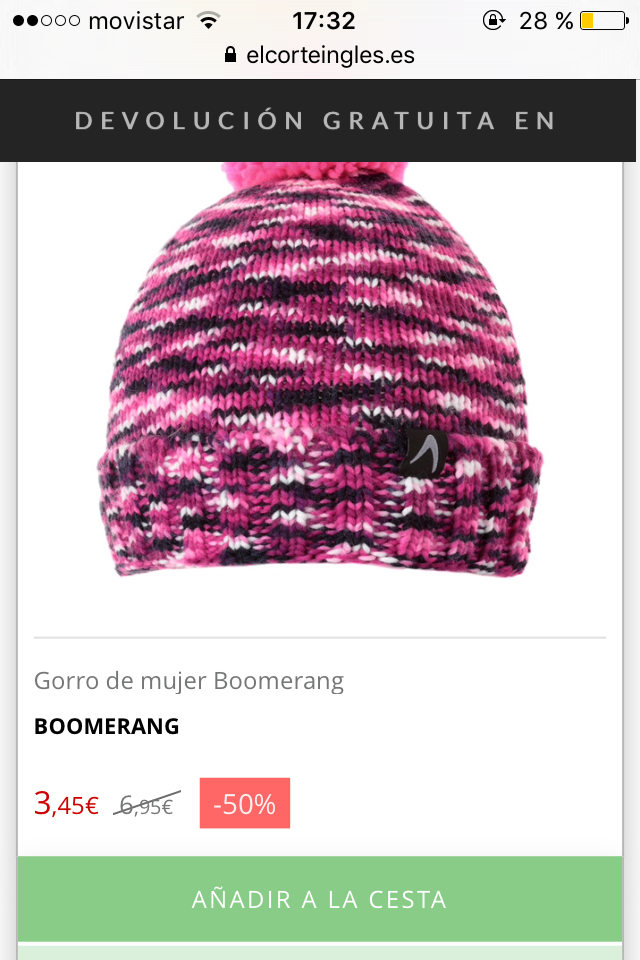640x960 pixels.
Task: Tap the rotation lock status icon
Action: [x=493, y=21]
